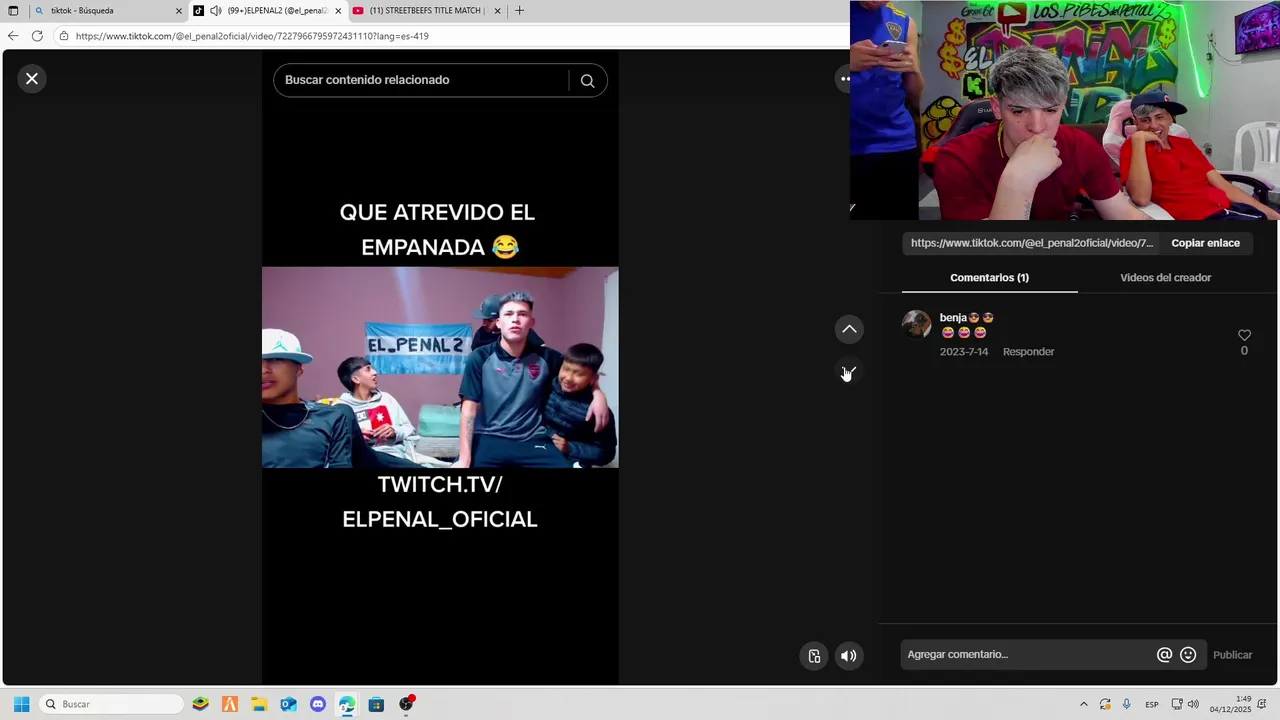Click the search magnifier in related content bar
The image size is (1280, 720).
click(x=587, y=81)
